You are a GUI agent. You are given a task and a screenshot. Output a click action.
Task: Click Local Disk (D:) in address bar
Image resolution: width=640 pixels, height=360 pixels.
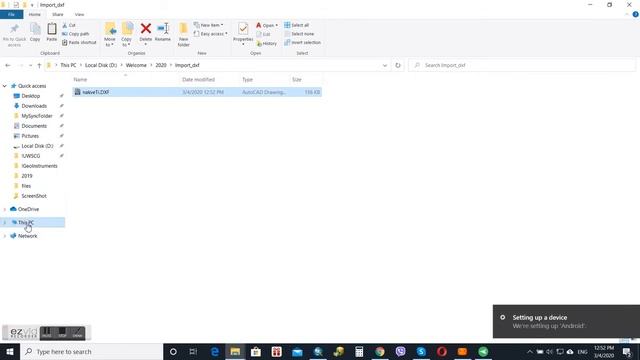click(101, 65)
